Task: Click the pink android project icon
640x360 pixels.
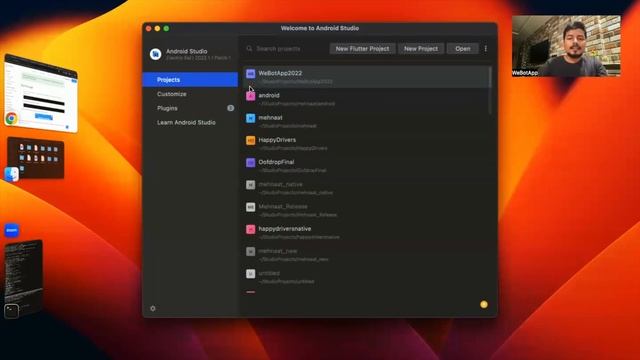Action: (251, 96)
